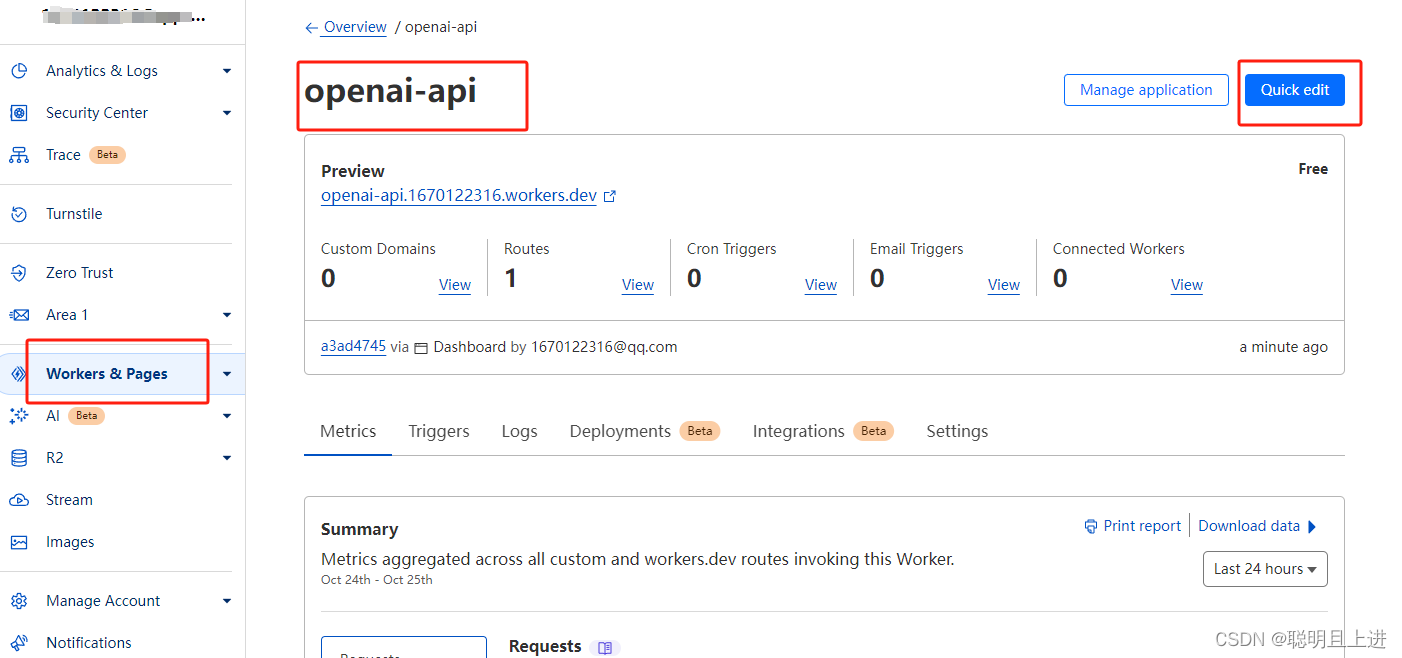Expand the R2 menu arrow

[227, 458]
